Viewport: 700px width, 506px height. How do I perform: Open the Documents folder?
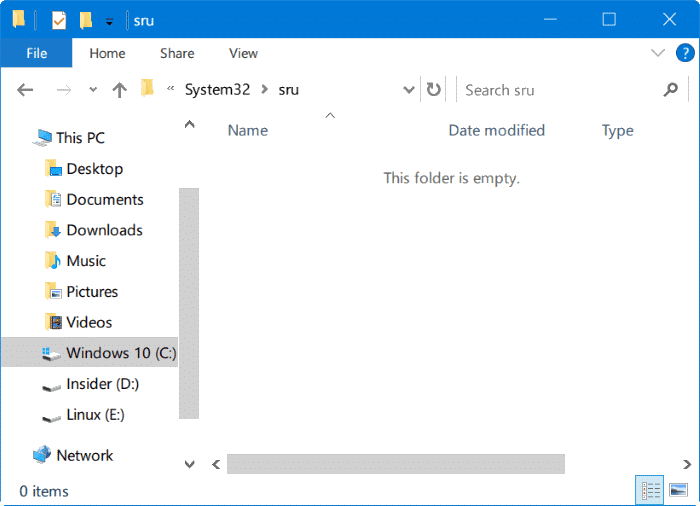[105, 200]
